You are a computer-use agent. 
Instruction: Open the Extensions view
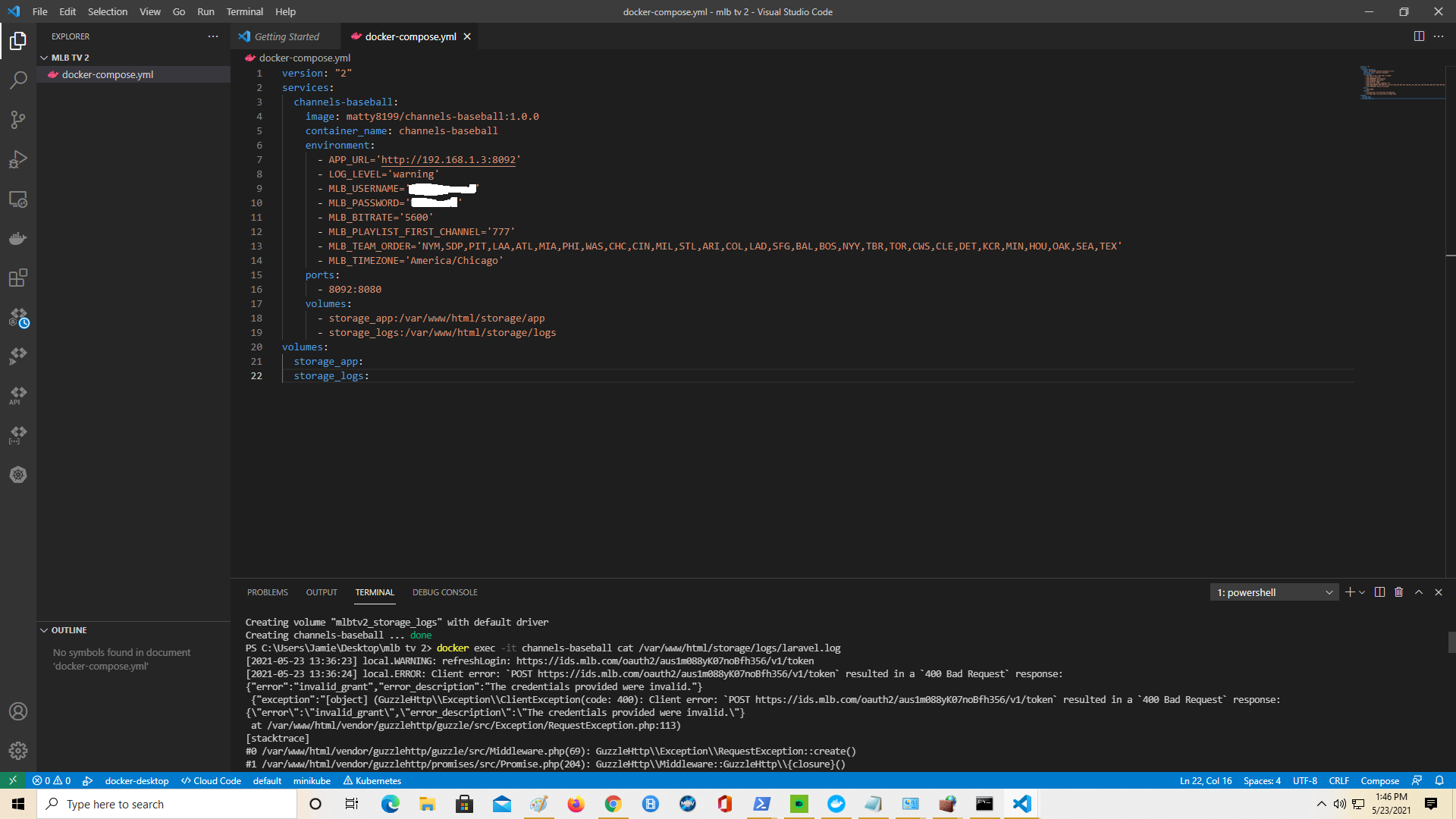coord(18,278)
